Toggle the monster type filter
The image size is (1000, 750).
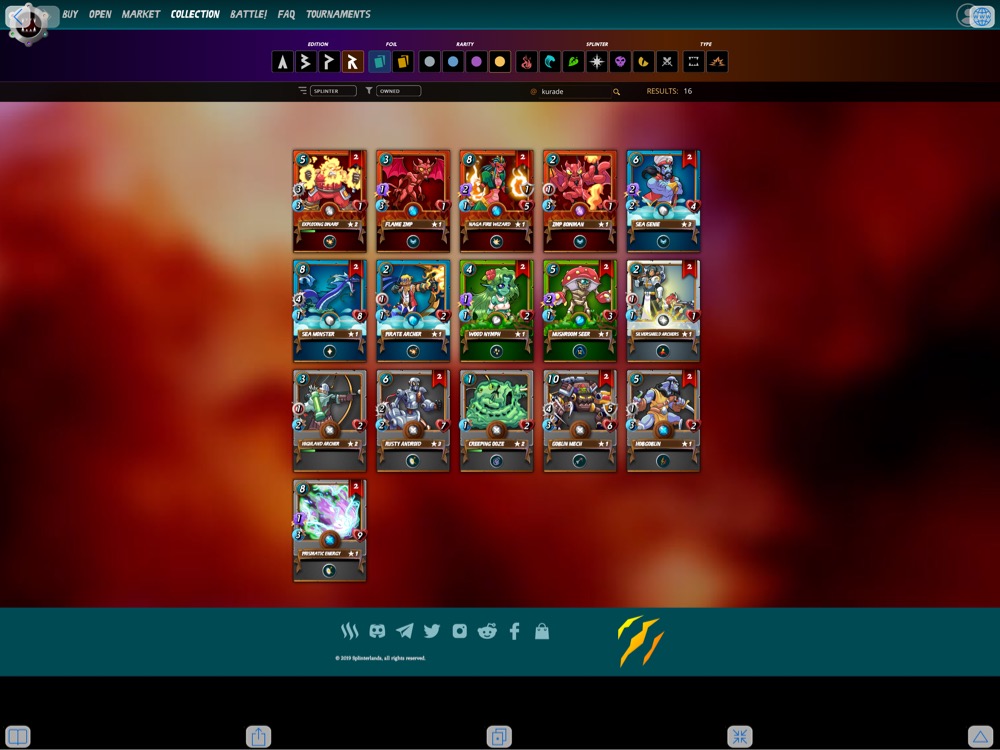point(693,62)
